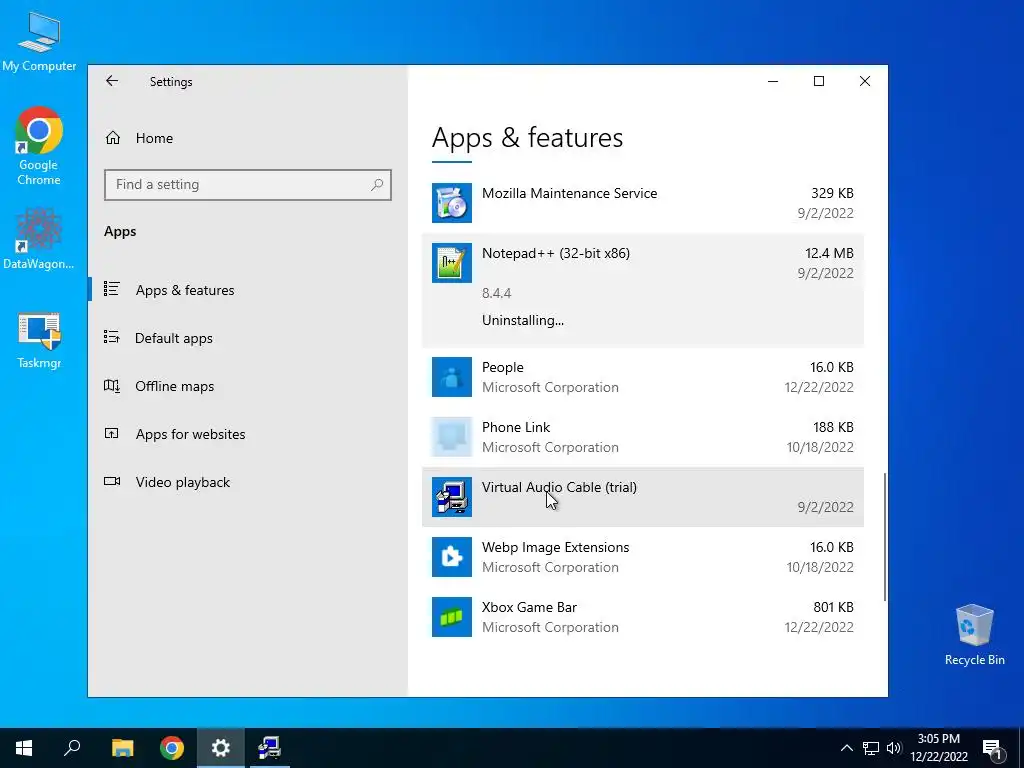
Task: Go to Settings Home
Action: click(154, 138)
